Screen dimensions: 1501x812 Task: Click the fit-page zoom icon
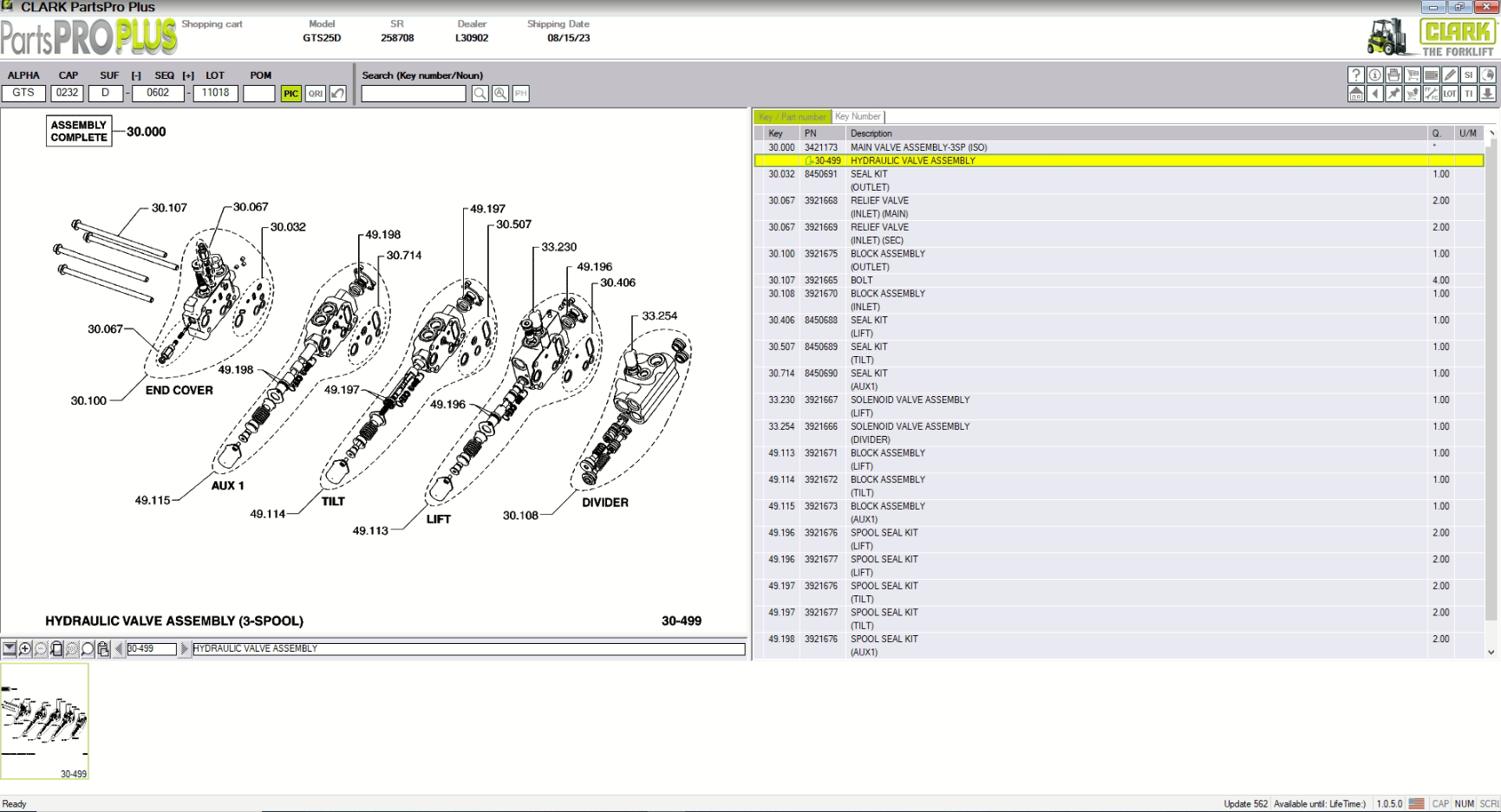click(56, 648)
